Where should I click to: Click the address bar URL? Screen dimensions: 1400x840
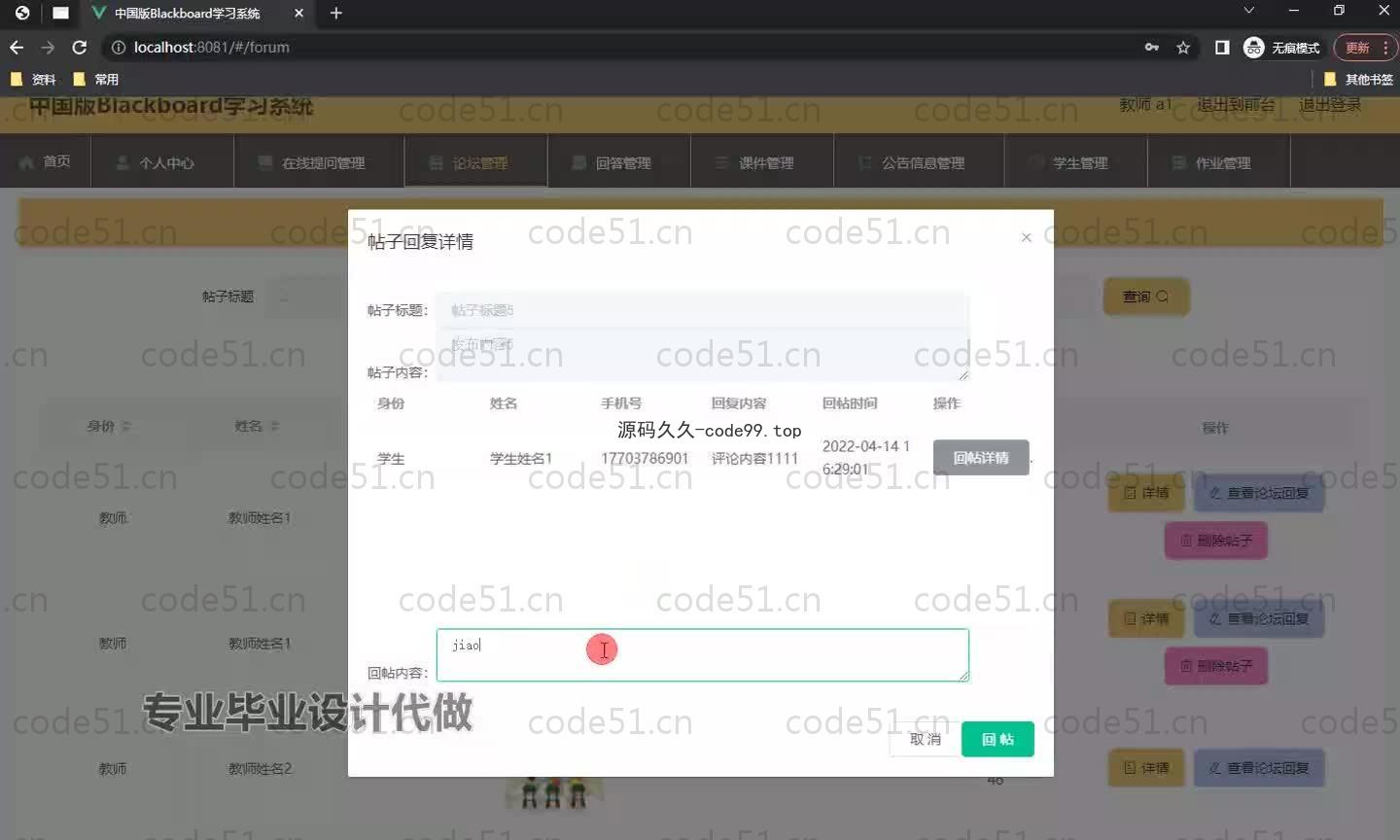click(x=212, y=47)
